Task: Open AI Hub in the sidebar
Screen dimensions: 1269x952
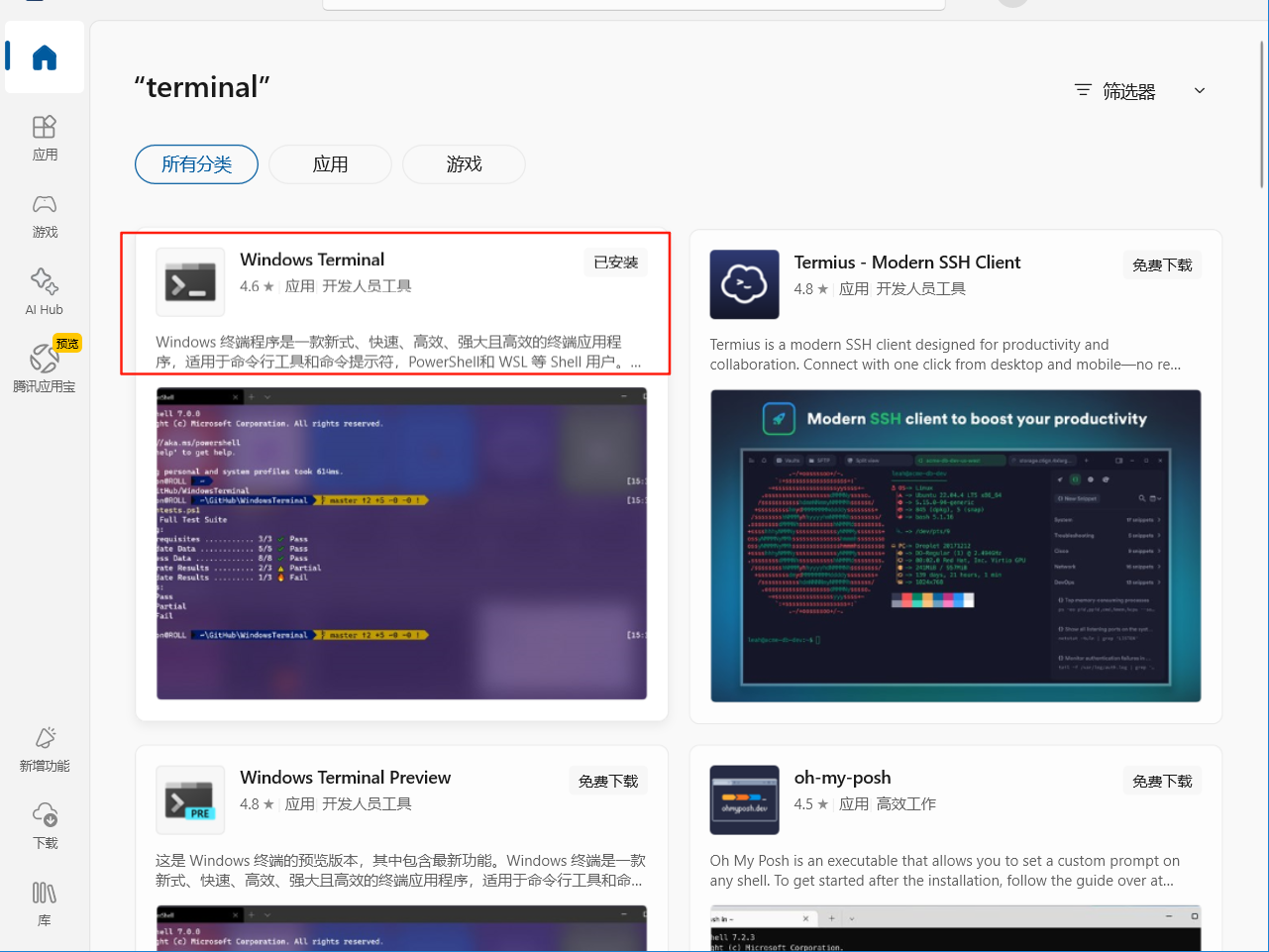Action: click(45, 292)
